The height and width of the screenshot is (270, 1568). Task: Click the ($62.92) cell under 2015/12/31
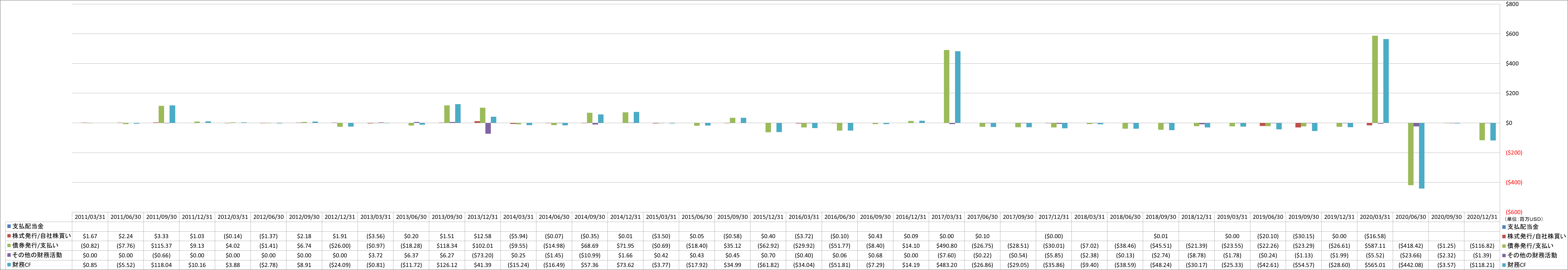(x=768, y=246)
